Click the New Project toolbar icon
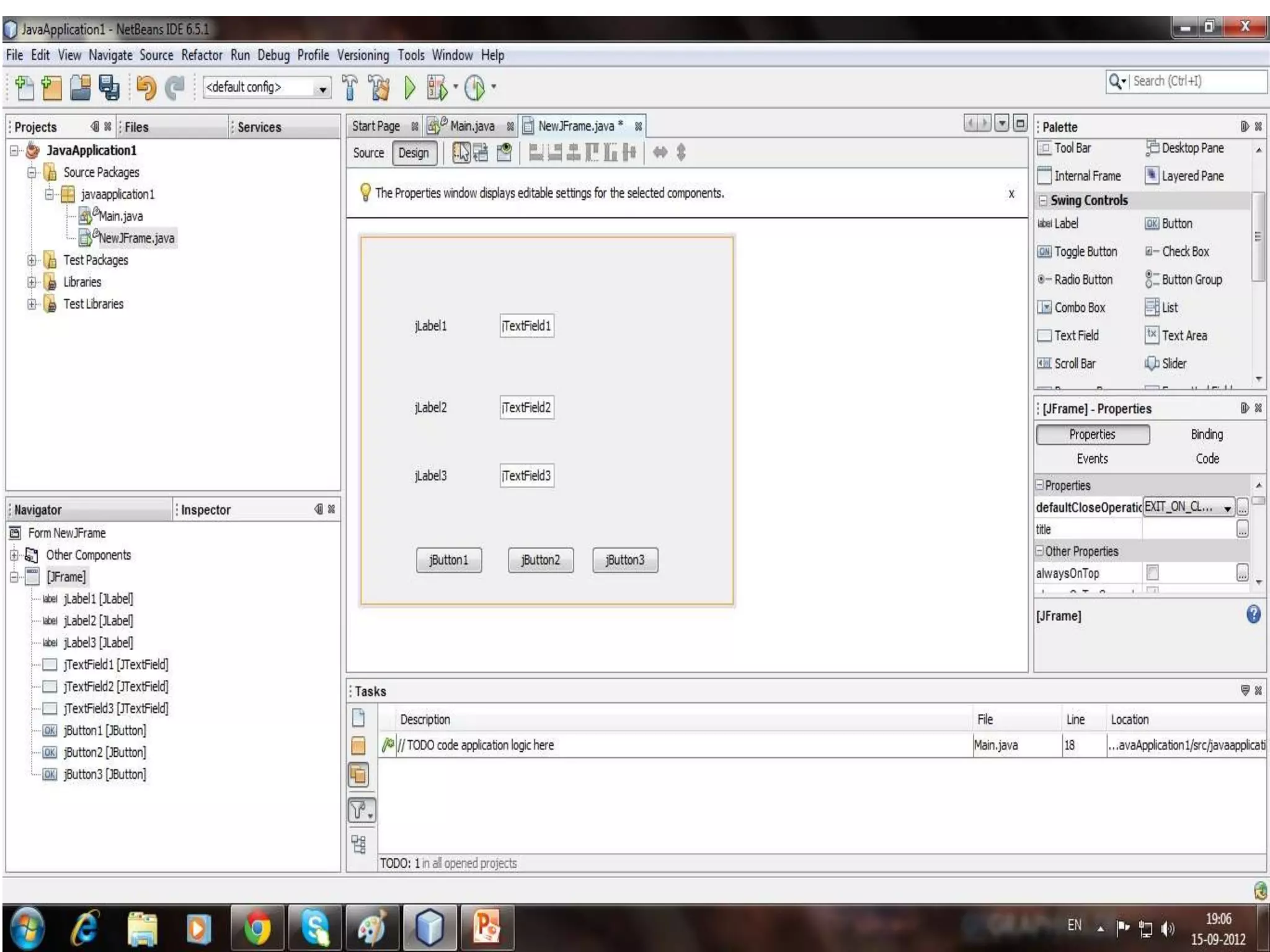The width and height of the screenshot is (1270, 952). tap(51, 87)
